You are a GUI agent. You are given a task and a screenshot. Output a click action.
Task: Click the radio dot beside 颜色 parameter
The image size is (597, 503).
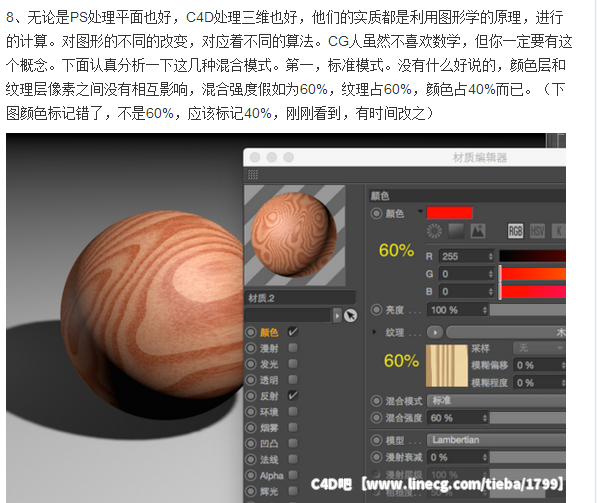tap(376, 213)
